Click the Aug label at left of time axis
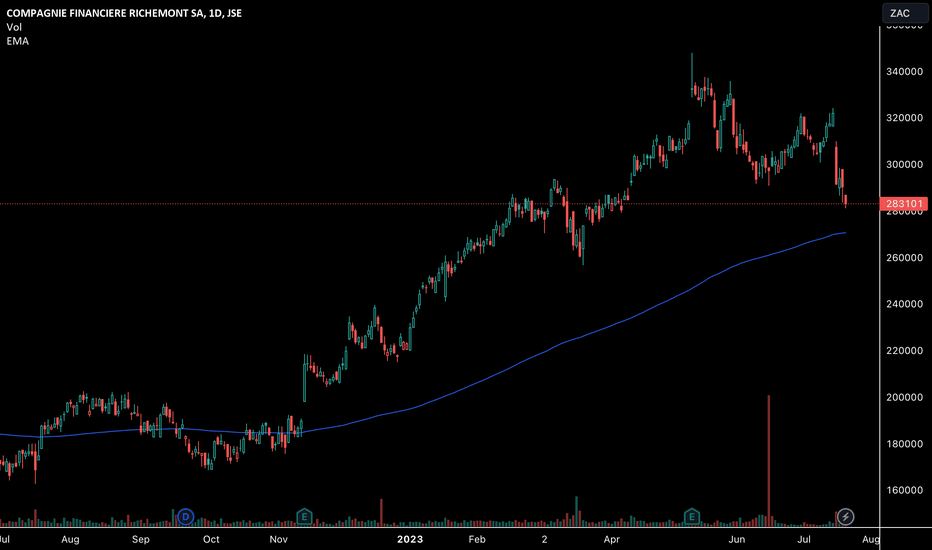Viewport: 932px width, 550px height. coord(70,539)
